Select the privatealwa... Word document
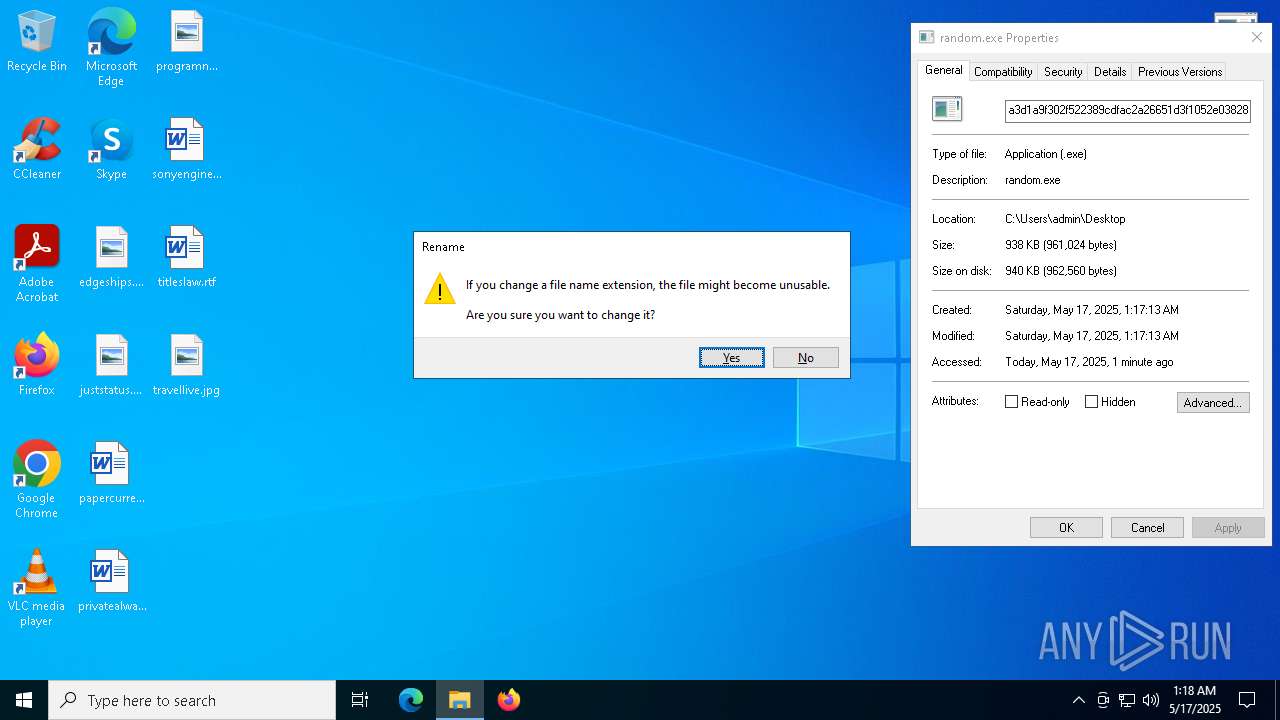The image size is (1280, 720). (x=111, y=582)
